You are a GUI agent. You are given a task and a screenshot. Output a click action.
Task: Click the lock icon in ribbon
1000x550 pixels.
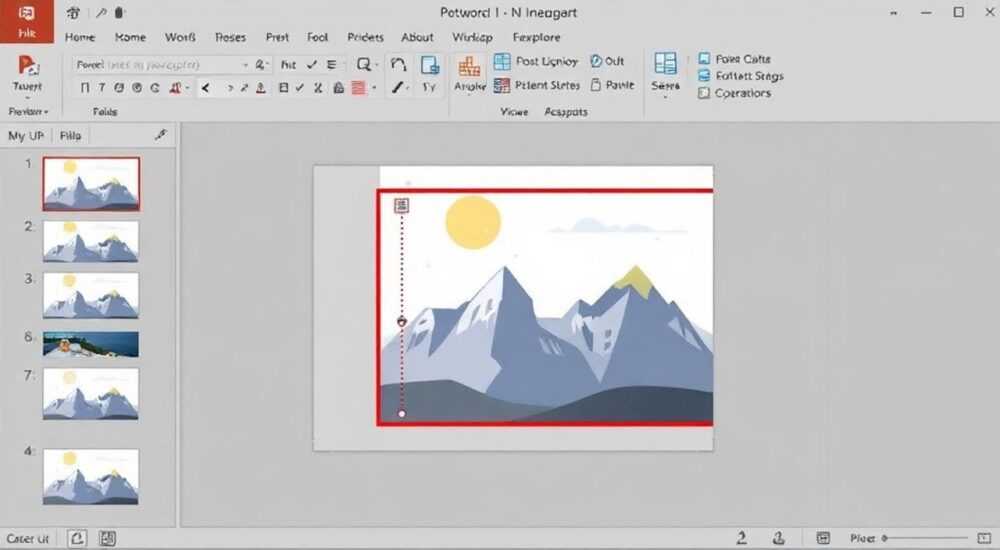click(x=339, y=88)
